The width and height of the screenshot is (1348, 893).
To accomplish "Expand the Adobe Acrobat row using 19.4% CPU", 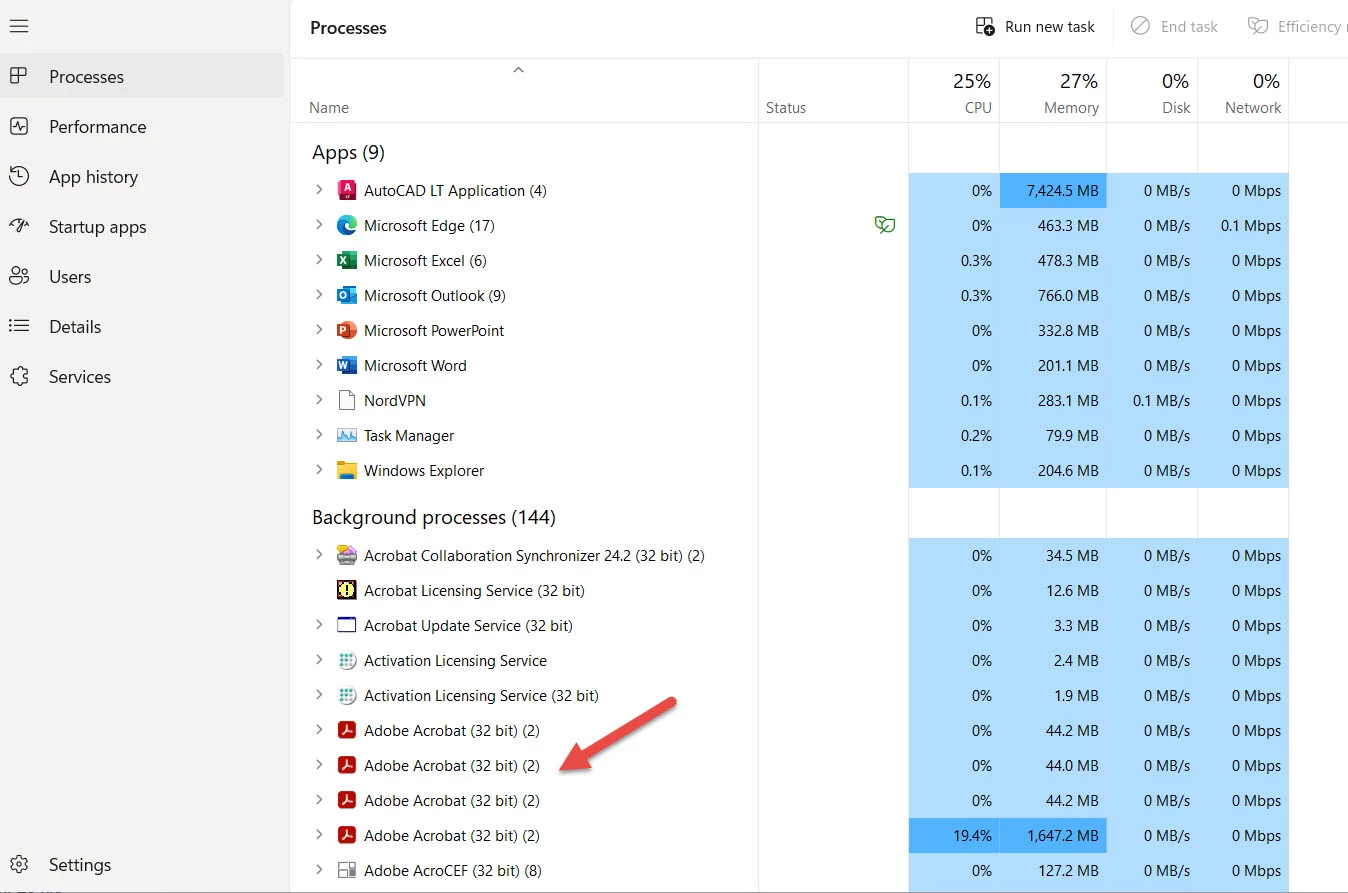I will [x=319, y=834].
